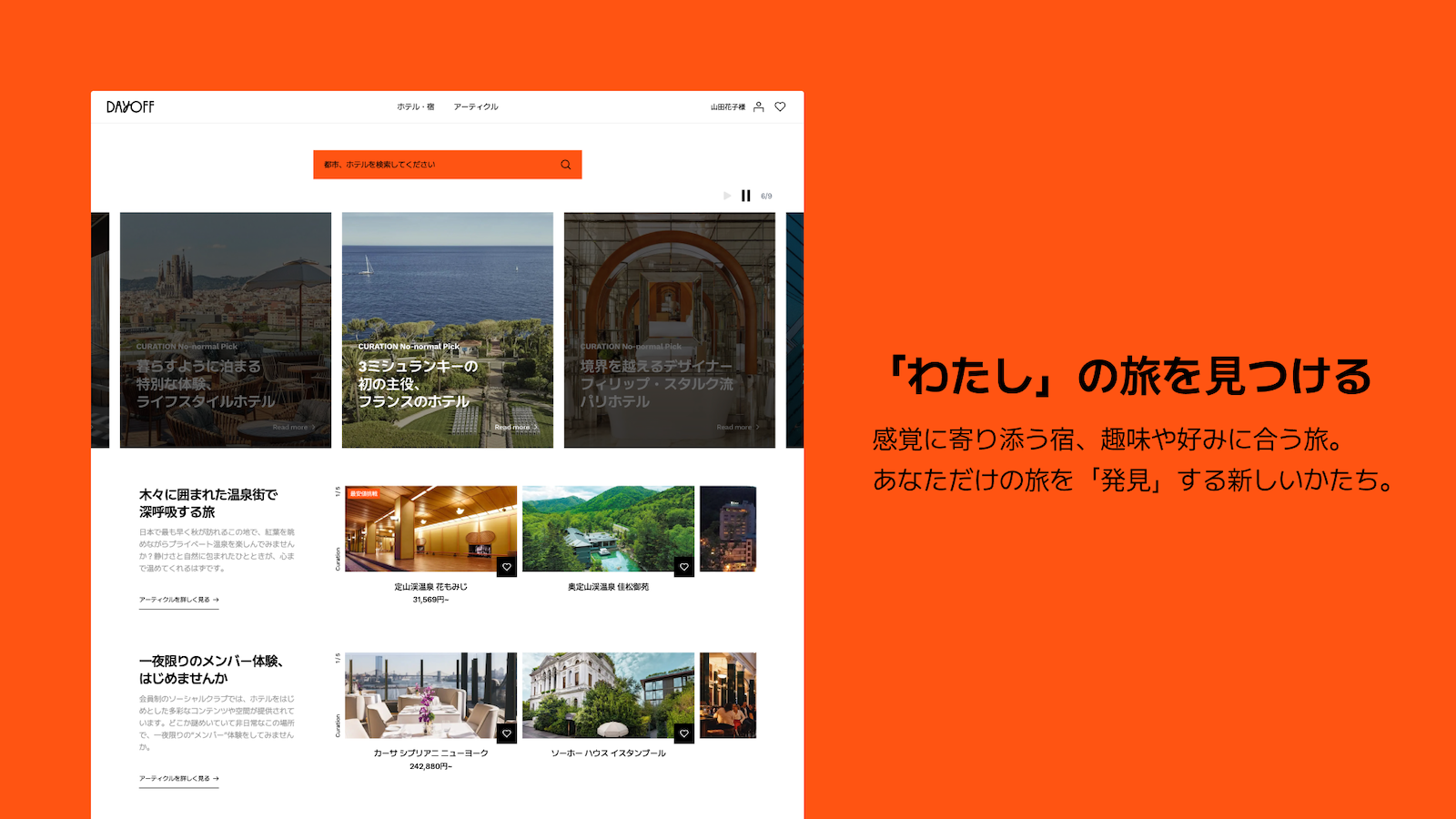
Task: Open article link under メンバー体験 section
Action: (178, 779)
